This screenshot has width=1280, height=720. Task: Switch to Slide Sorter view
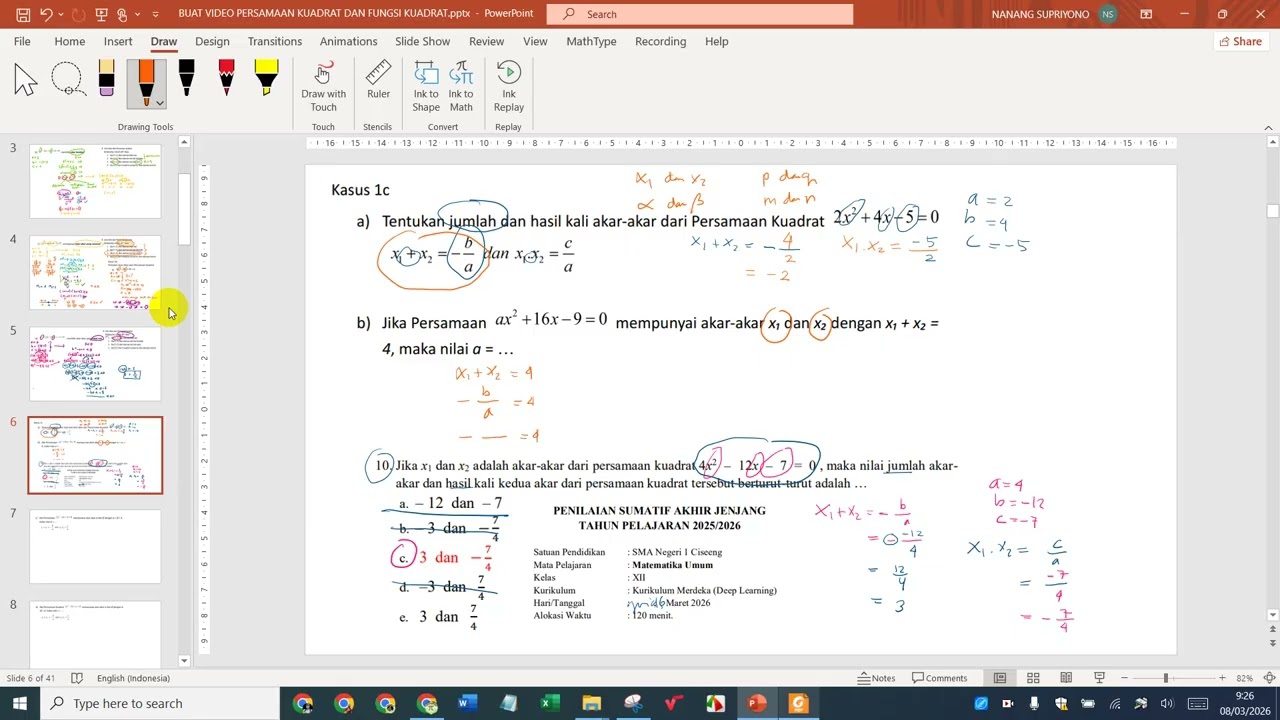pyautogui.click(x=1033, y=678)
